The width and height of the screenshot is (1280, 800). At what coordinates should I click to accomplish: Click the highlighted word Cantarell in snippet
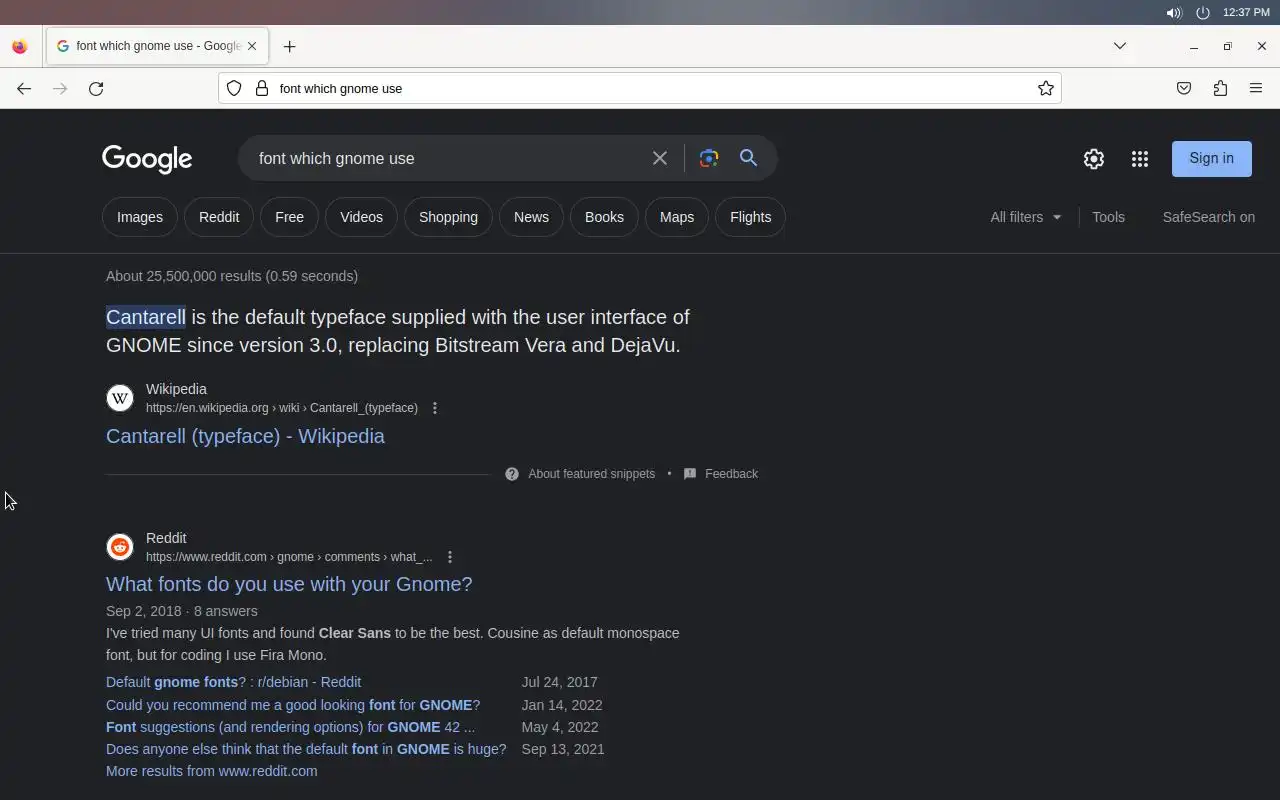point(146,317)
